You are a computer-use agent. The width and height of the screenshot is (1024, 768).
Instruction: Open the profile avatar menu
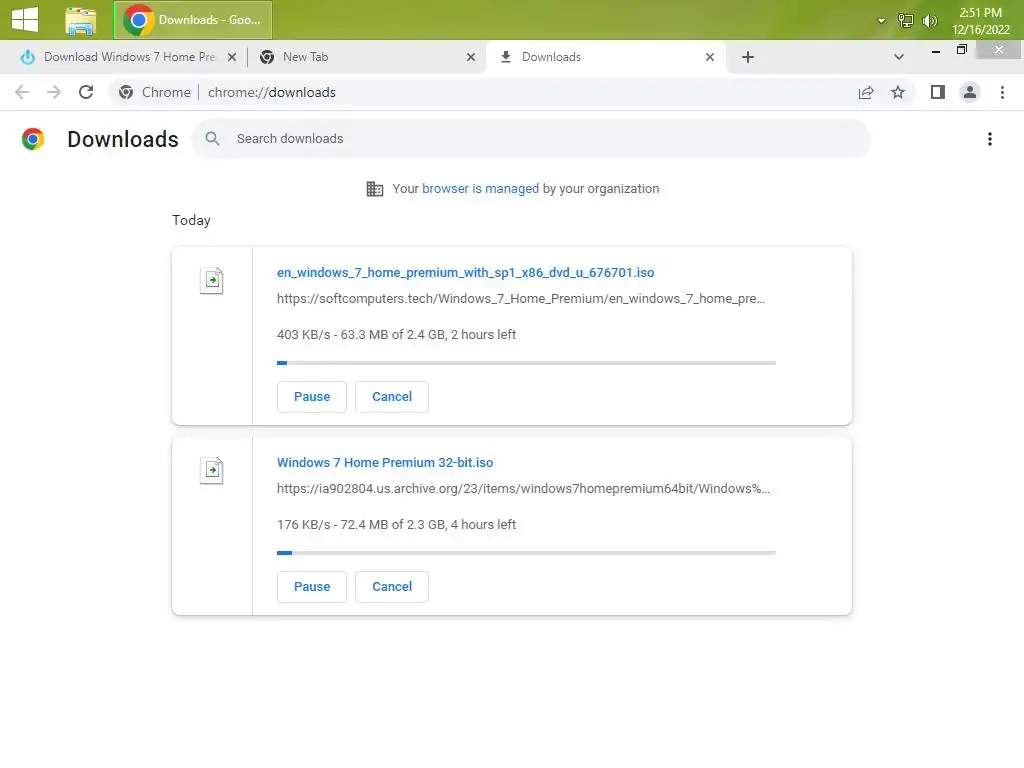point(970,92)
